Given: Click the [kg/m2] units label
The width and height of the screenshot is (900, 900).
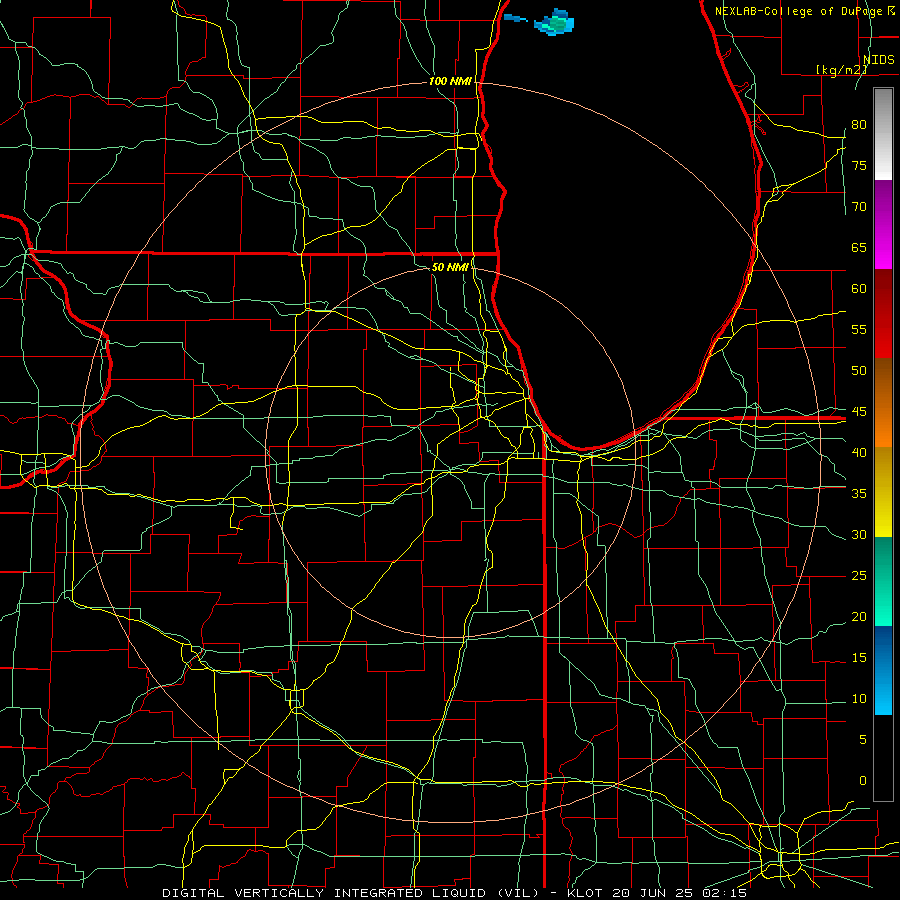Looking at the screenshot, I should tap(841, 69).
